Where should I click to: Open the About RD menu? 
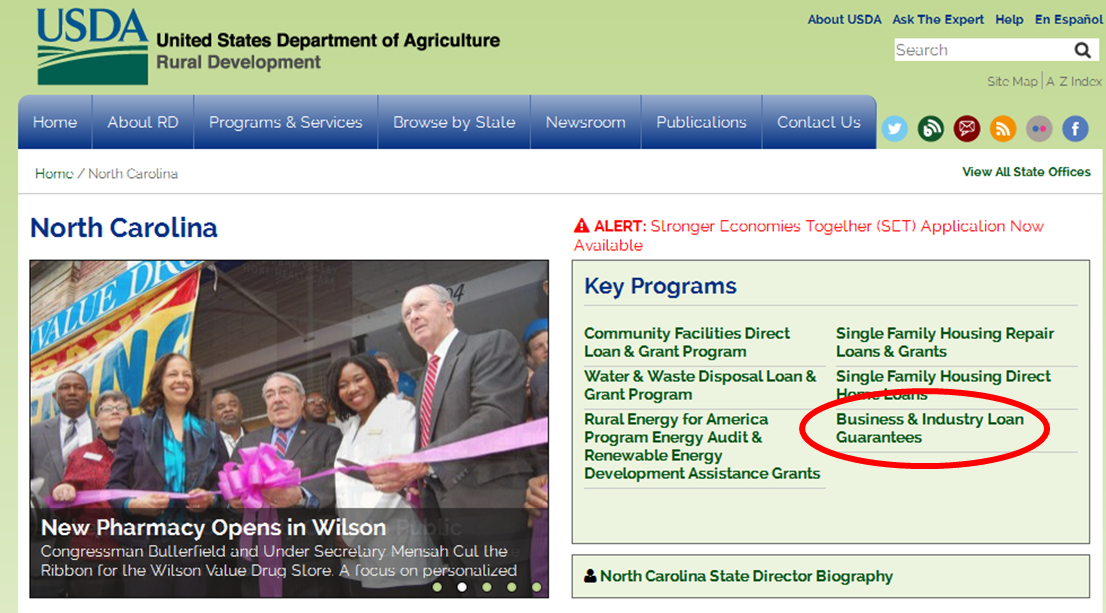tap(142, 122)
